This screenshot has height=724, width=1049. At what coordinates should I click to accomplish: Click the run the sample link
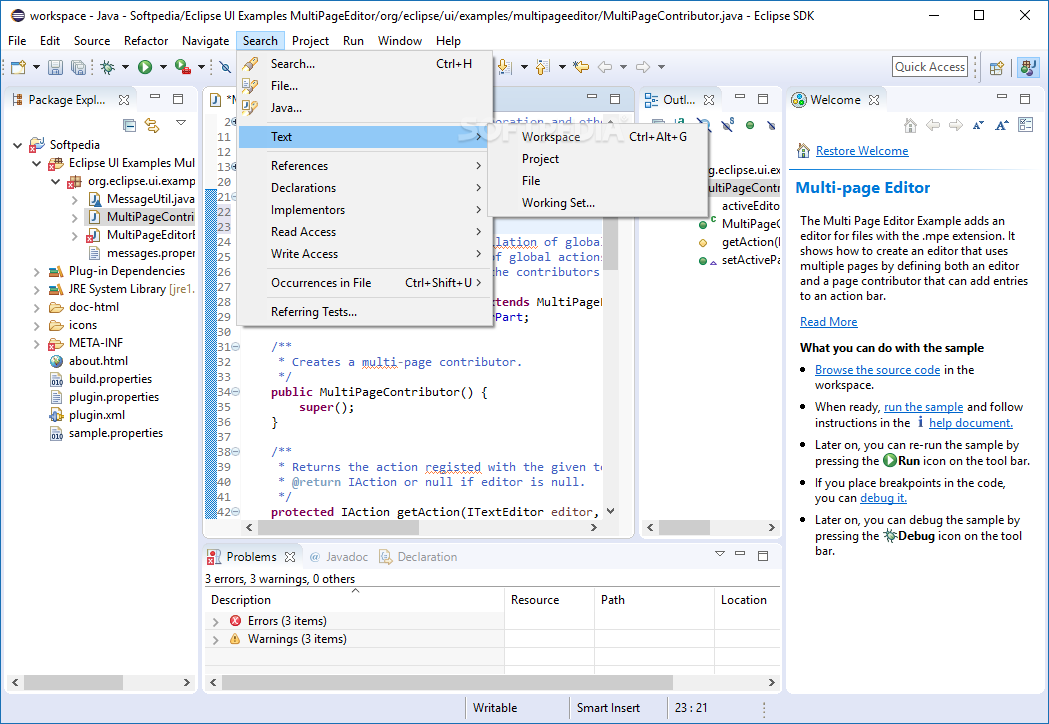(923, 407)
